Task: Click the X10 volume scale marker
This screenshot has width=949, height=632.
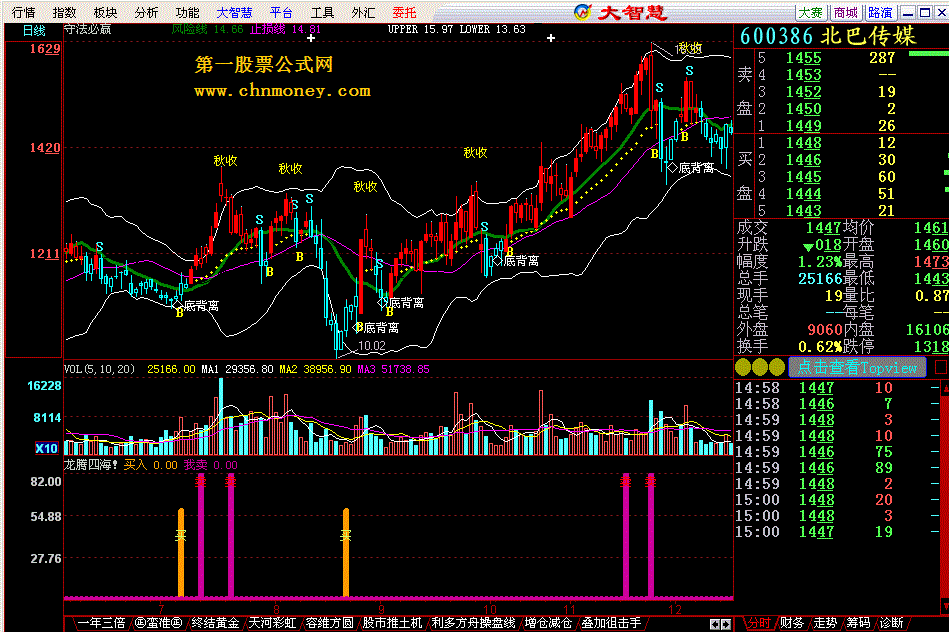Action: (46, 448)
